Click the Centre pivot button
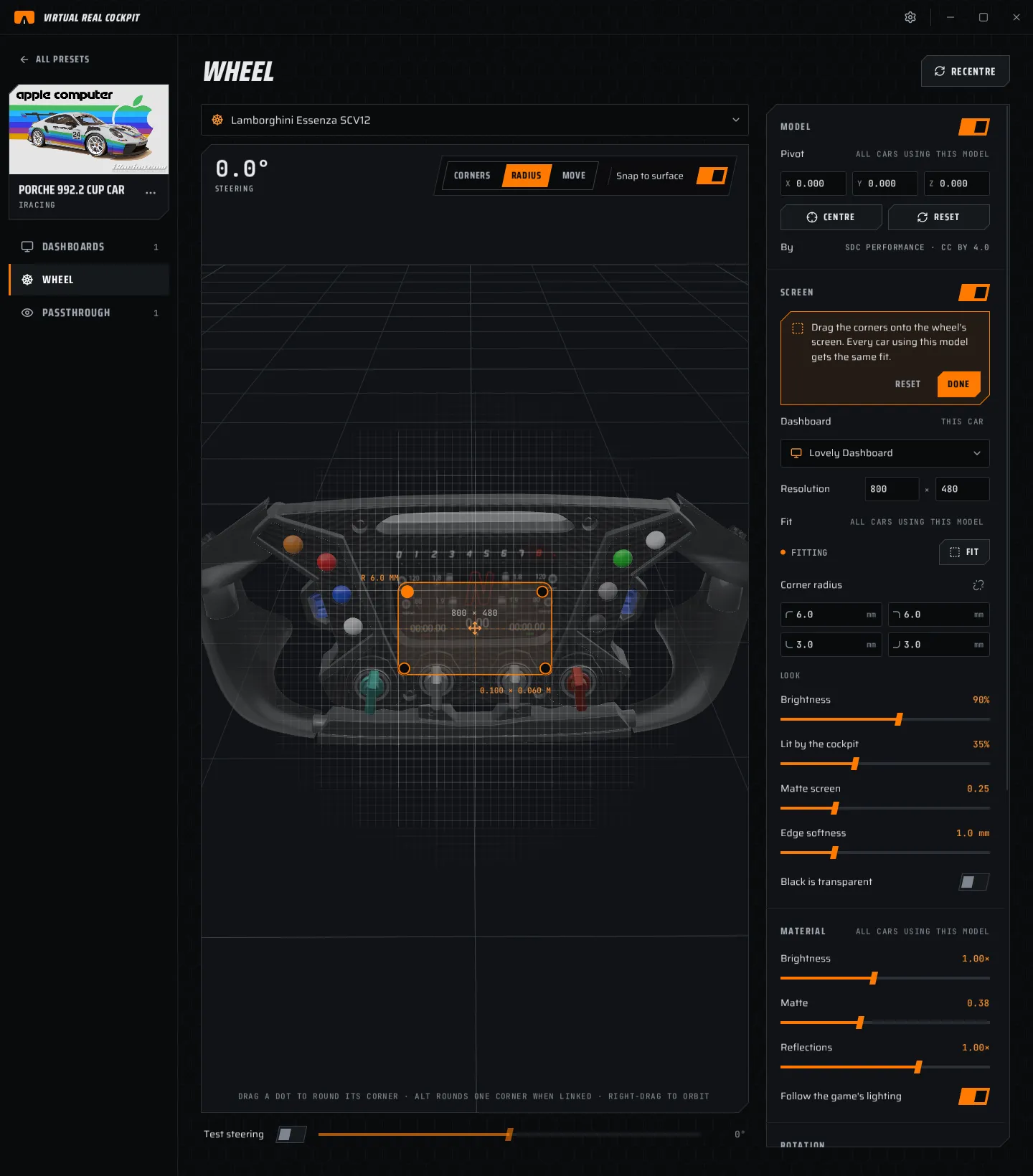This screenshot has height=1176, width=1033. tap(831, 217)
